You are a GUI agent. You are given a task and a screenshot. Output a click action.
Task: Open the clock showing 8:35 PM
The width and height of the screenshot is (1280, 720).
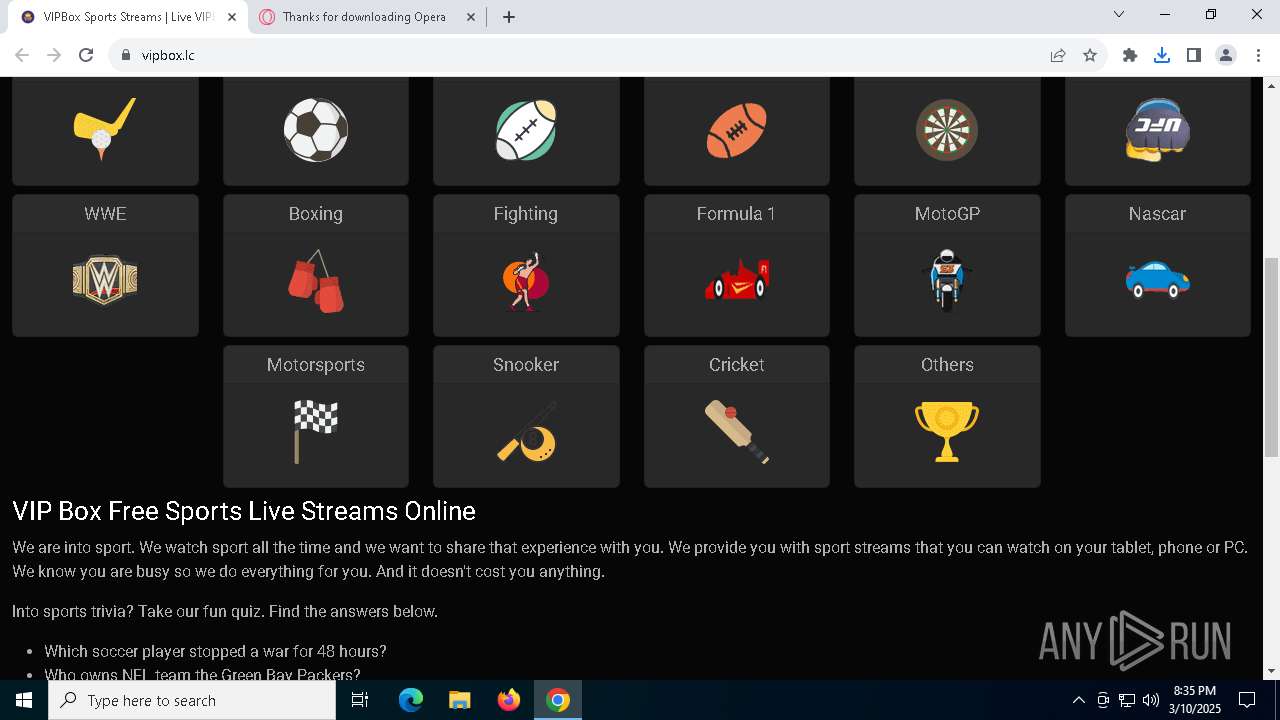tap(1194, 700)
